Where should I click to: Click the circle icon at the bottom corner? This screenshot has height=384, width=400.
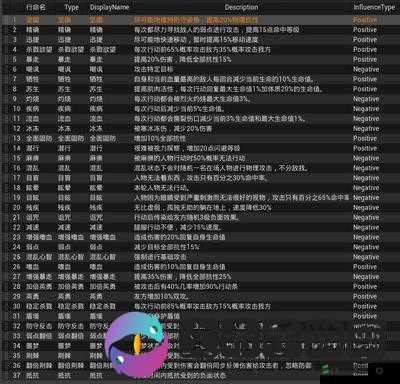(379, 371)
